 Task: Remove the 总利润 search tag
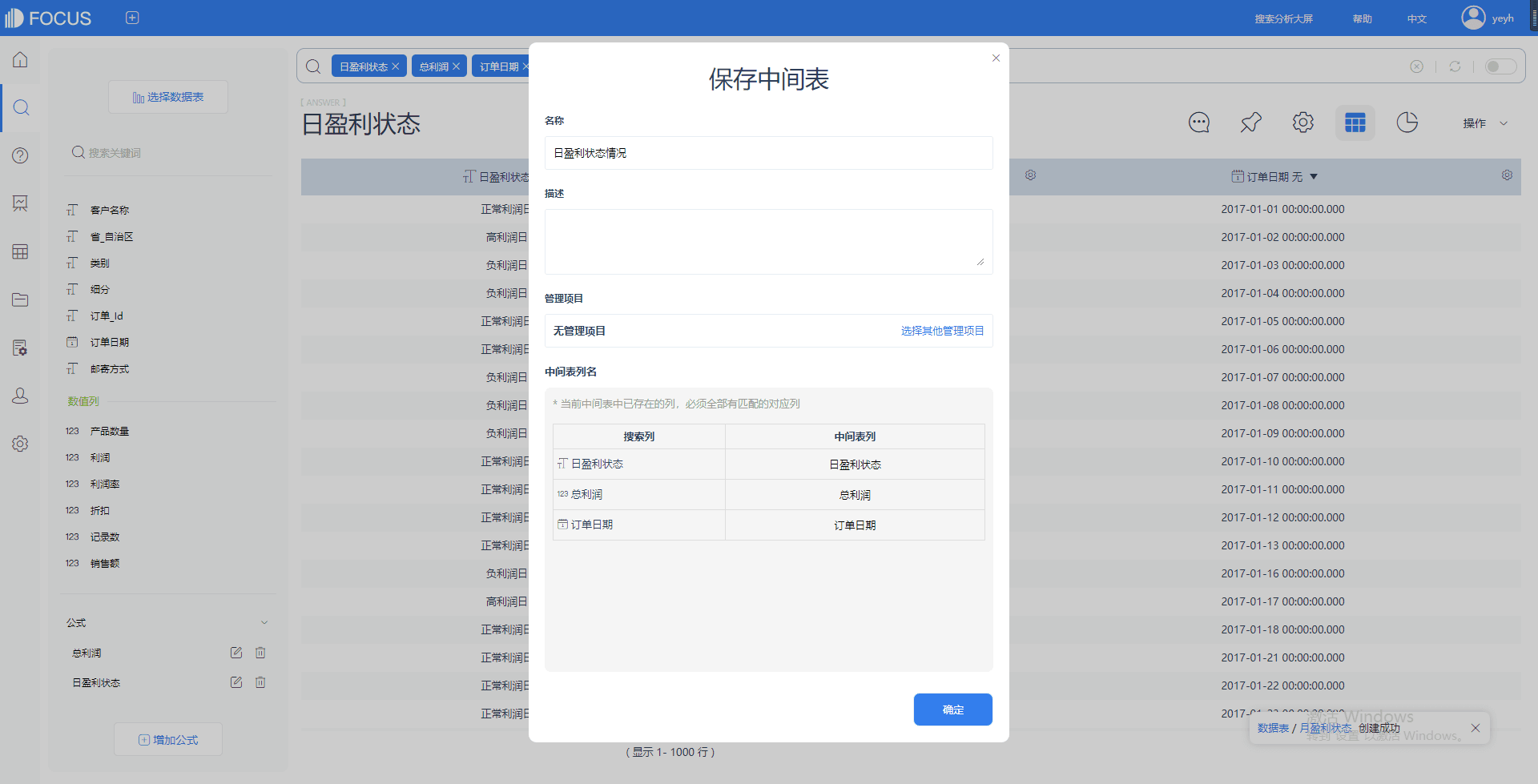(x=456, y=66)
